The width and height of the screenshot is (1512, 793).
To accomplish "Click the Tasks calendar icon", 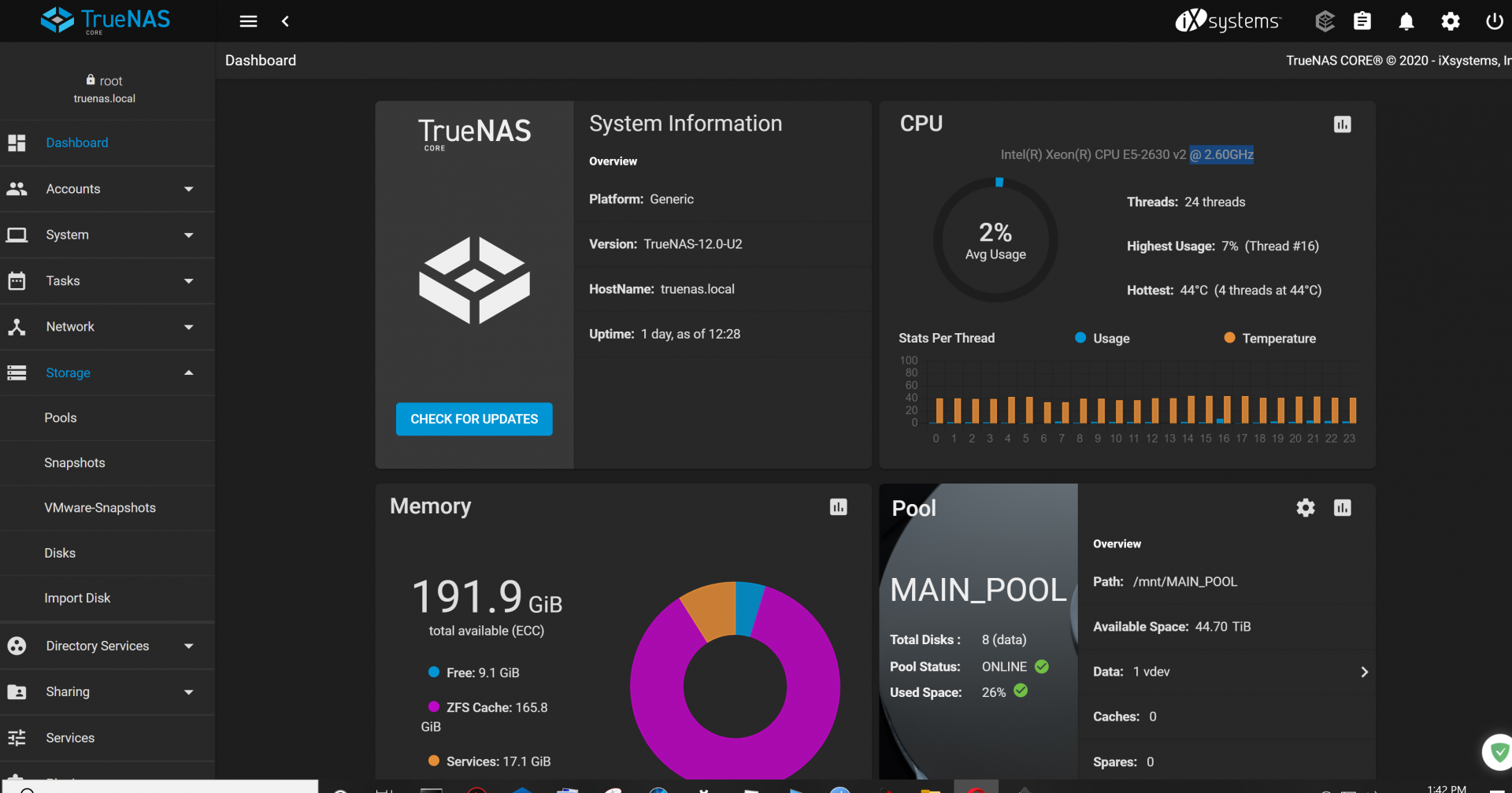I will (x=17, y=280).
